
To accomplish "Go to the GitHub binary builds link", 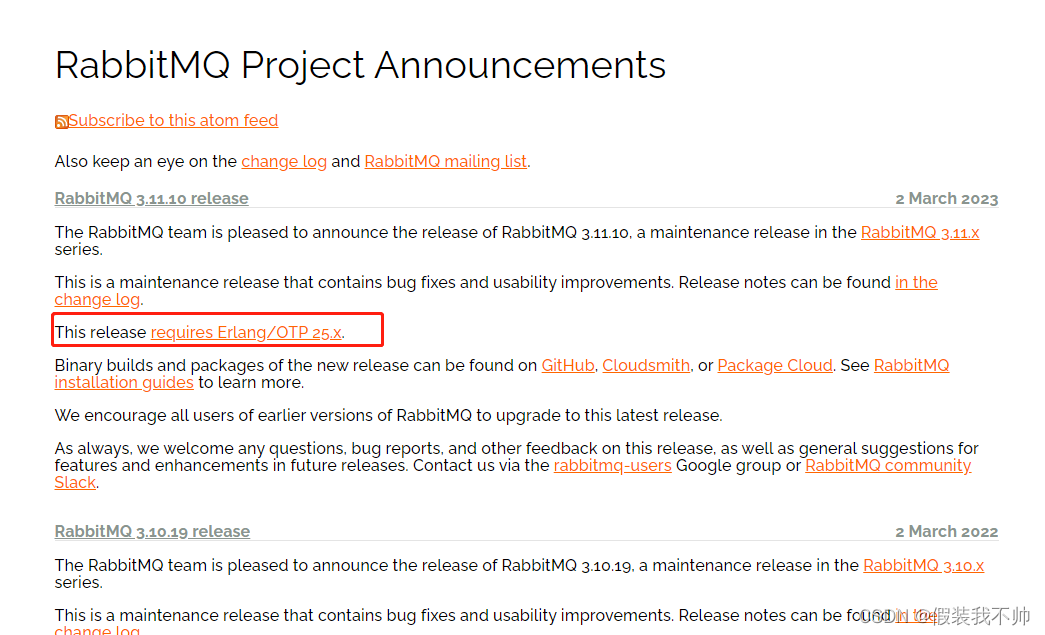I will click(x=568, y=366).
